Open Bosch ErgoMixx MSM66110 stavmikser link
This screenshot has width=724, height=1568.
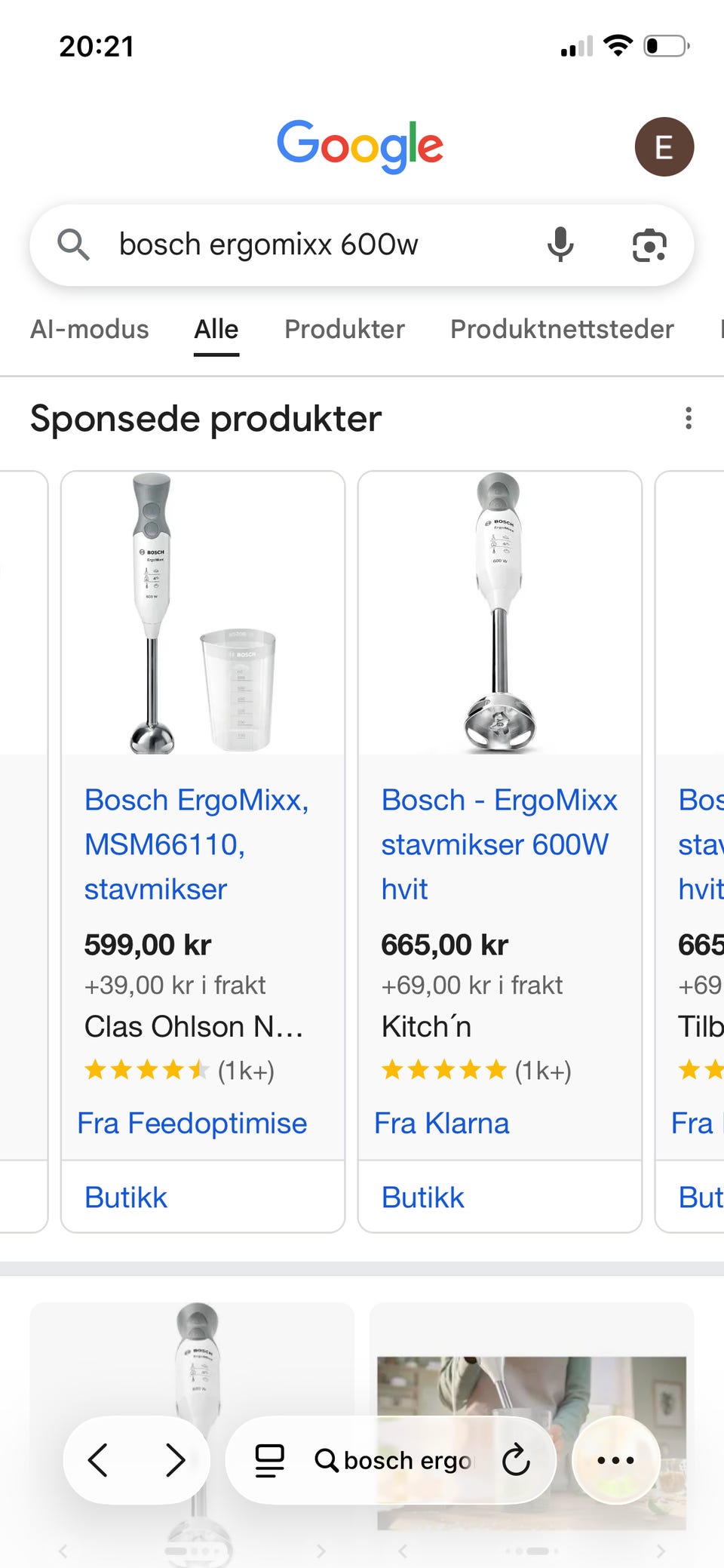[196, 844]
